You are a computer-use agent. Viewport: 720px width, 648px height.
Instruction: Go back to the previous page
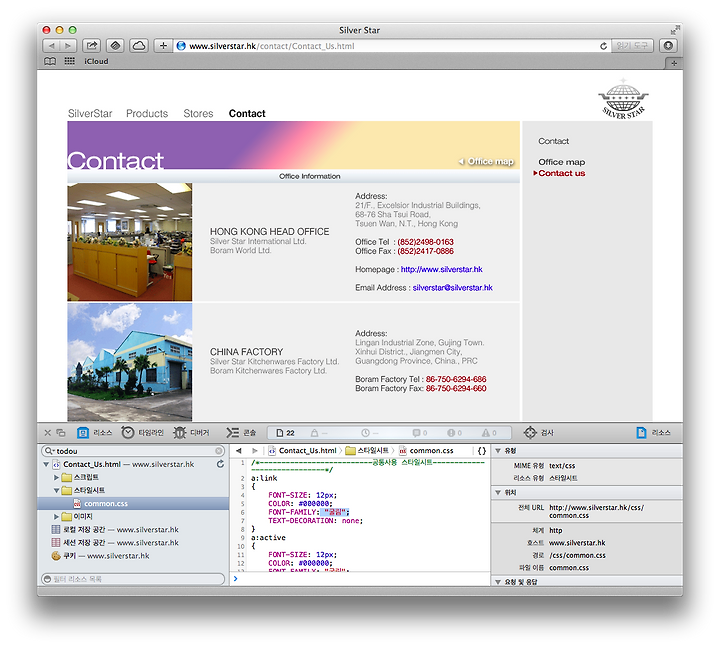tap(51, 45)
